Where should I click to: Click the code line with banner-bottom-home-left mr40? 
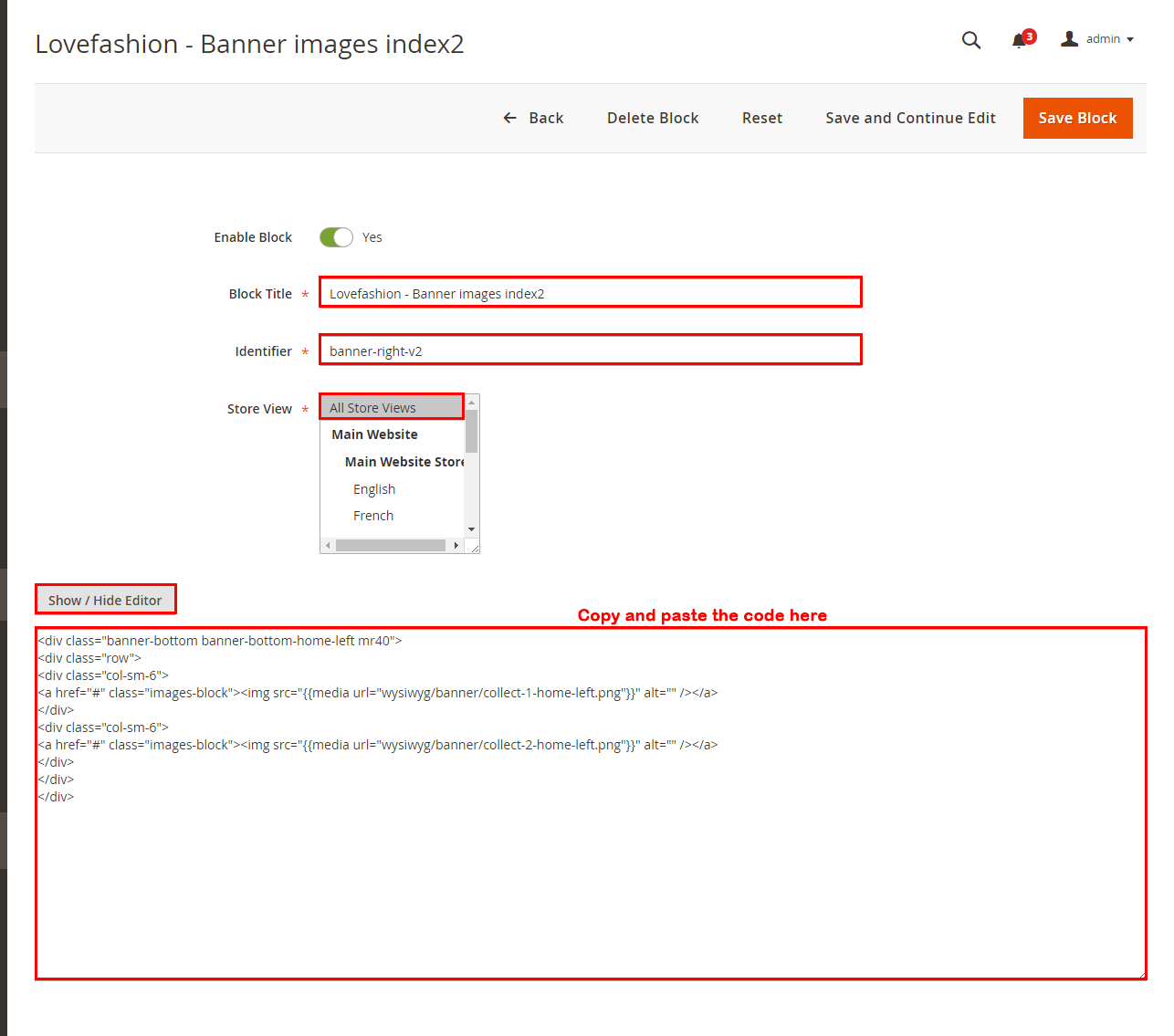220,641
